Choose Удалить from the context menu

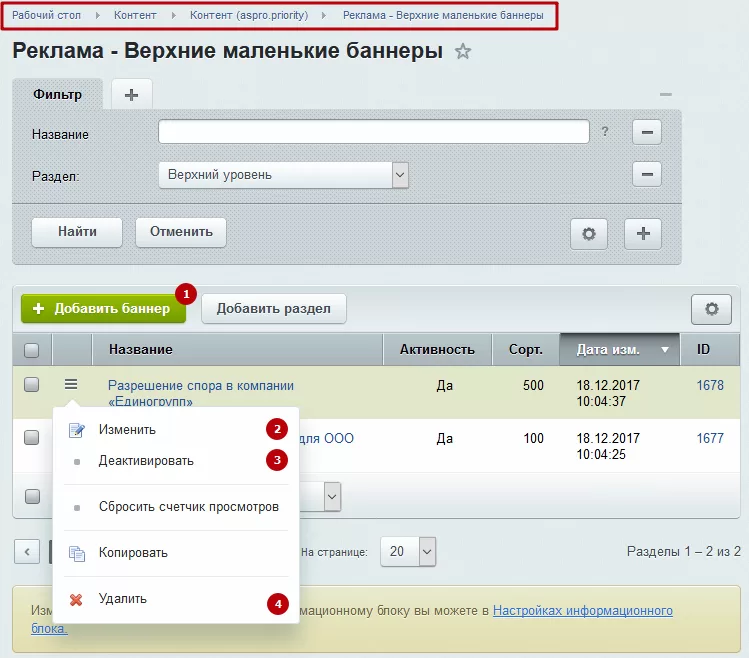coord(123,599)
